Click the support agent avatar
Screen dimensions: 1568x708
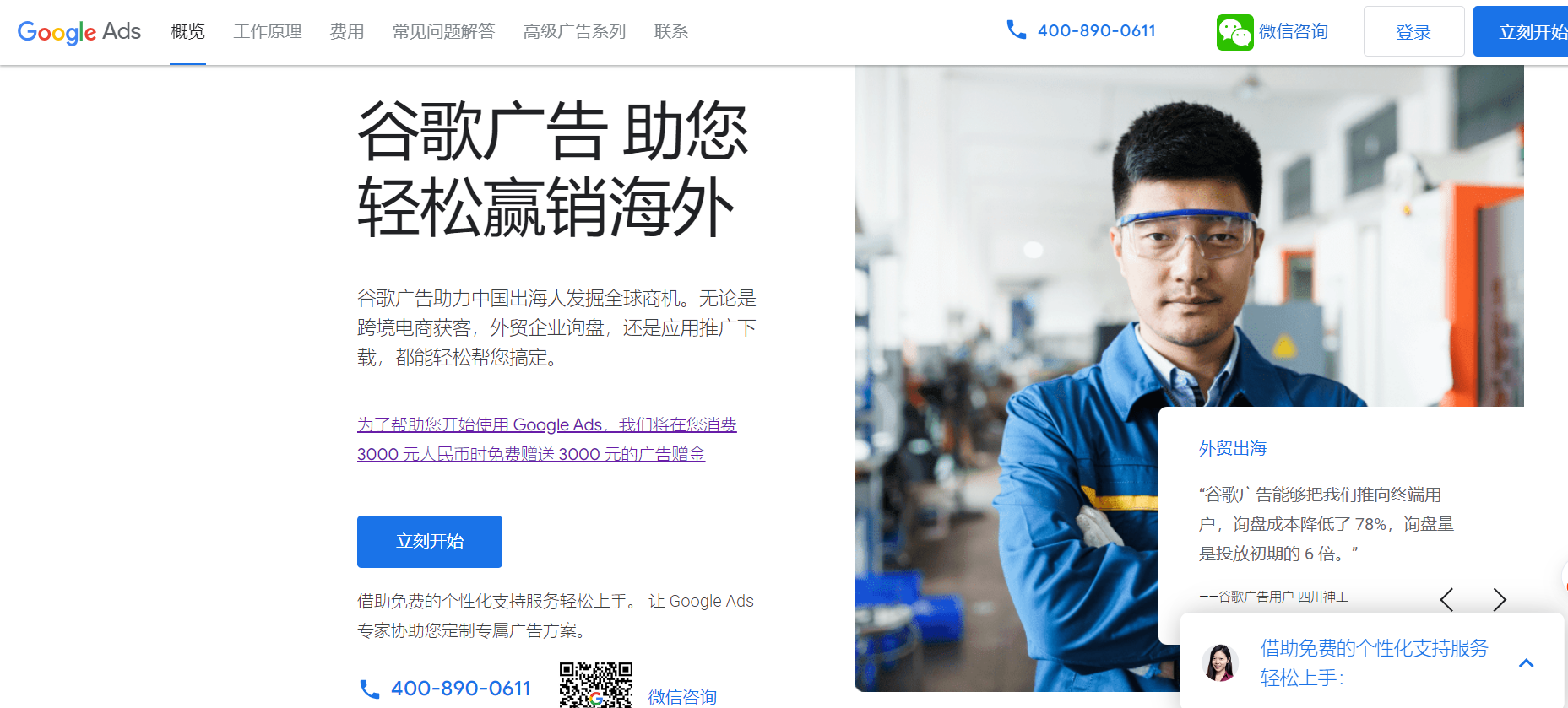coord(1220,662)
